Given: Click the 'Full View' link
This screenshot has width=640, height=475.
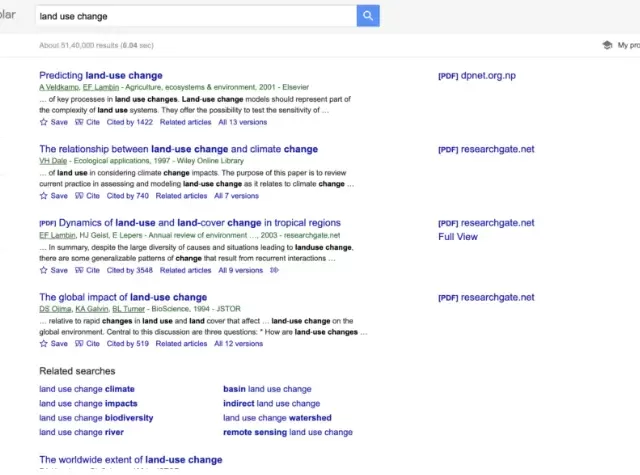Looking at the screenshot, I should (x=458, y=237).
